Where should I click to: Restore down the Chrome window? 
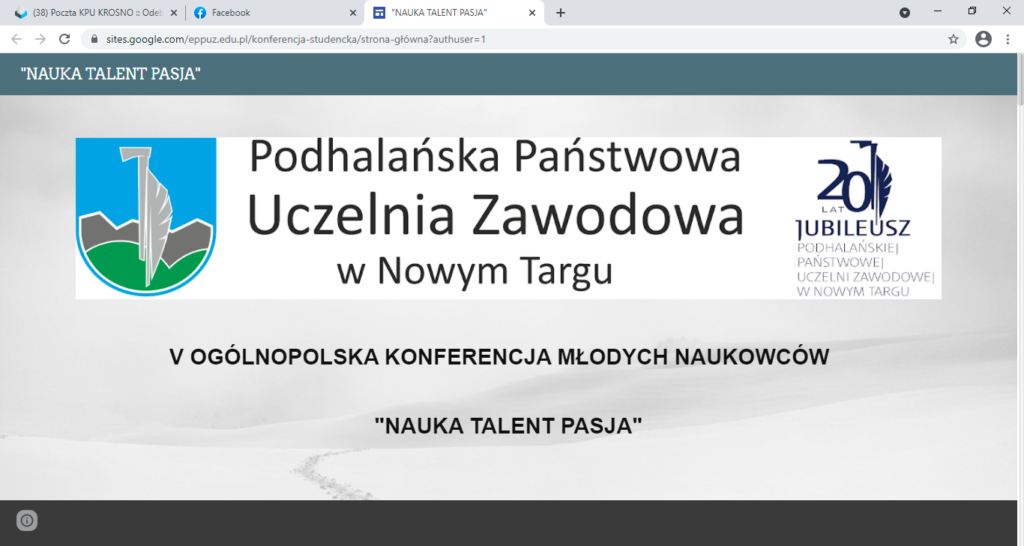point(972,11)
